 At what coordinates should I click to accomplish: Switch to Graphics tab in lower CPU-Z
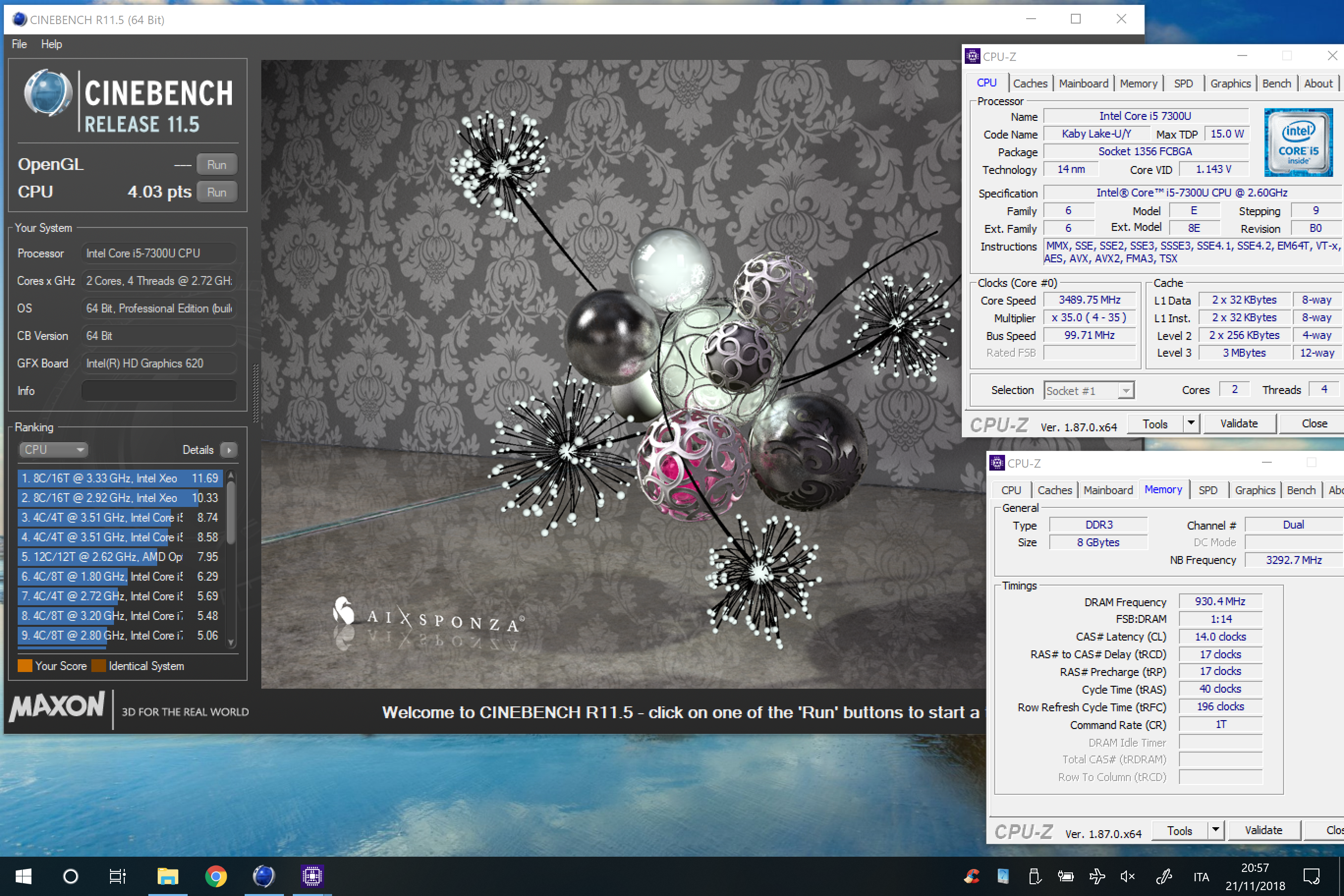click(x=1255, y=490)
